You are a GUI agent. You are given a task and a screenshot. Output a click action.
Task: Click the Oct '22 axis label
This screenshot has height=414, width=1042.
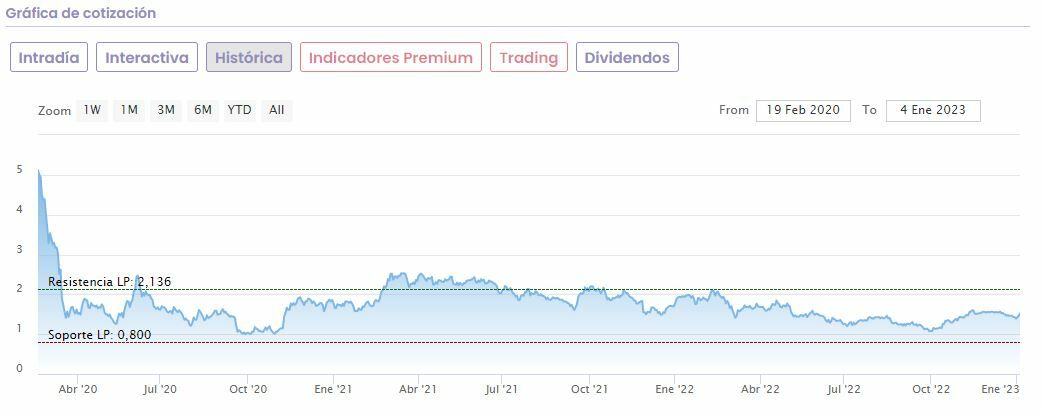pyautogui.click(x=932, y=389)
